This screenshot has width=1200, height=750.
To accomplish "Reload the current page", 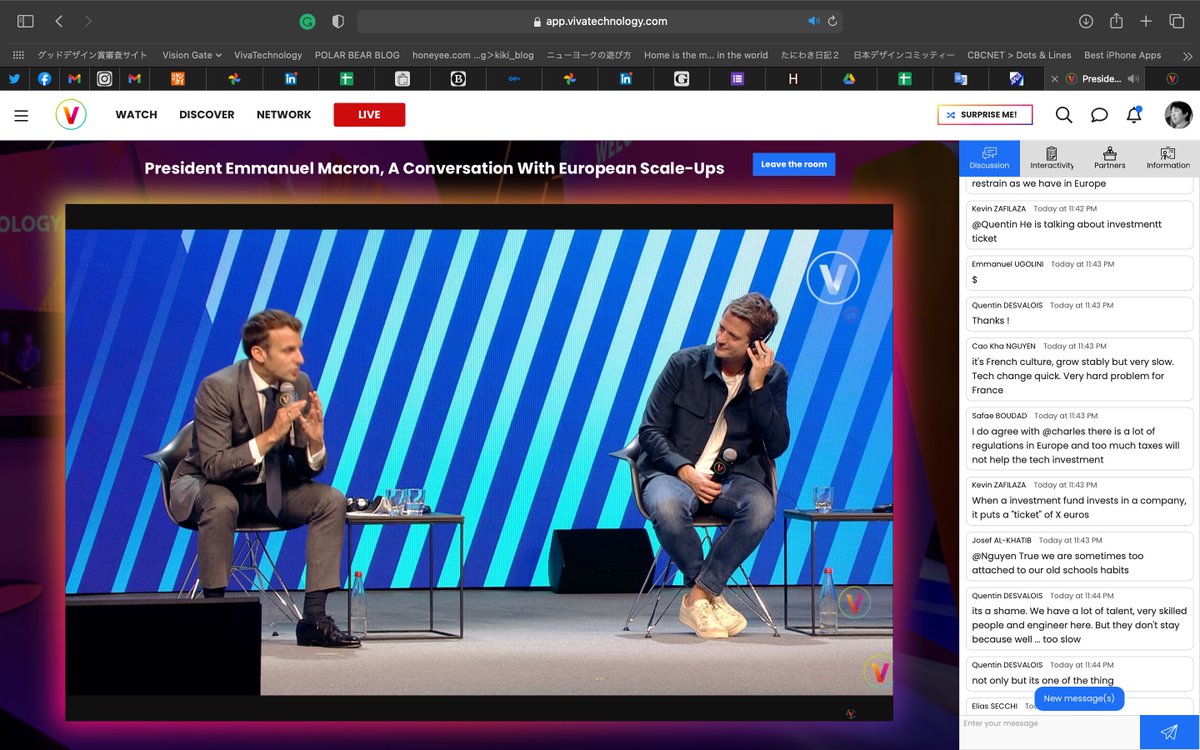I will click(x=832, y=21).
